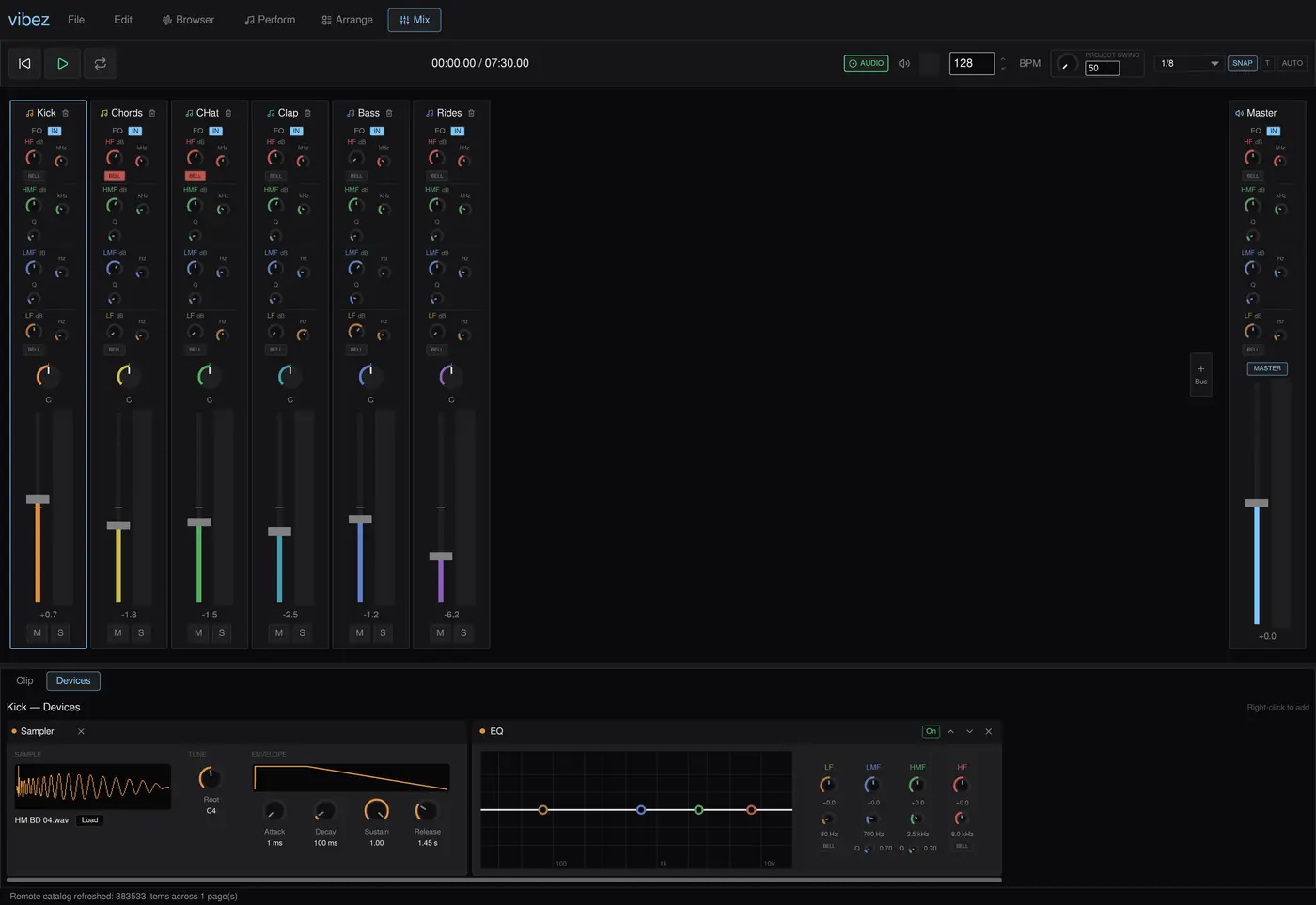The width and height of the screenshot is (1316, 905).
Task: Click the Rides channel pan knob
Action: click(449, 376)
